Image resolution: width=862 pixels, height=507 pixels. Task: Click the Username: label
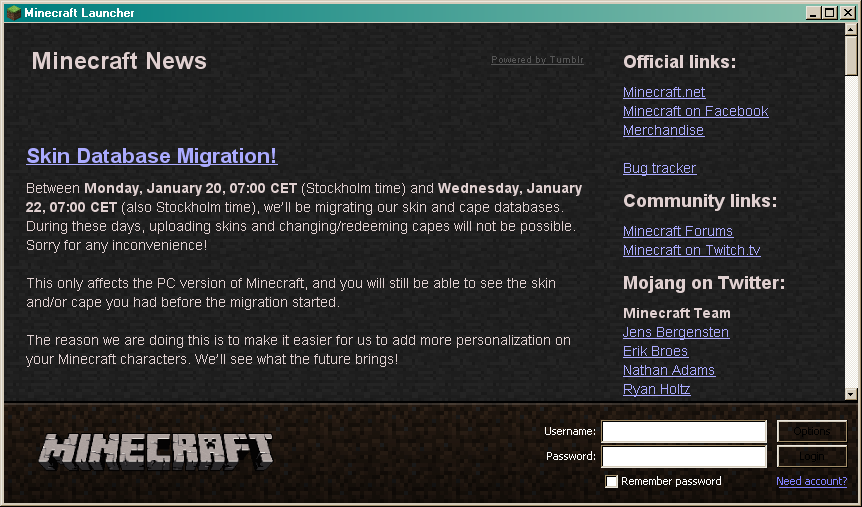click(570, 432)
